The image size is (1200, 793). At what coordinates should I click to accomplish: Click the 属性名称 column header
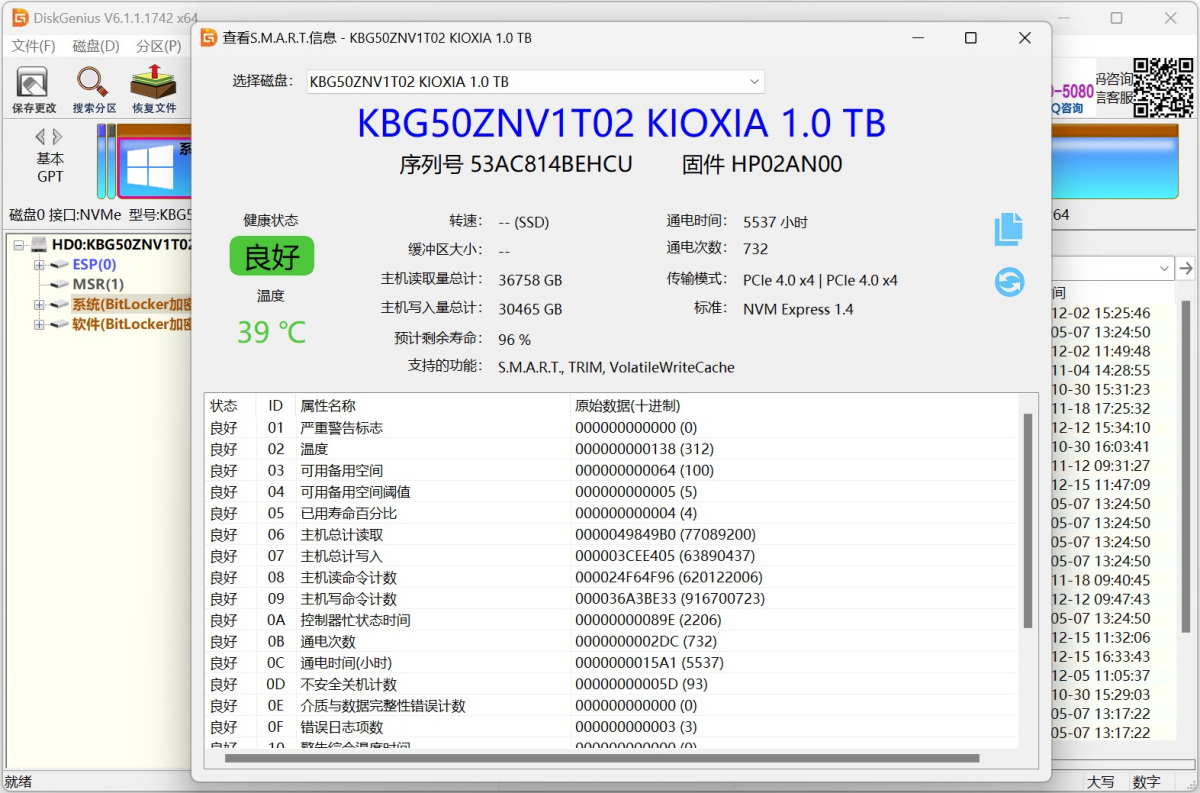328,406
